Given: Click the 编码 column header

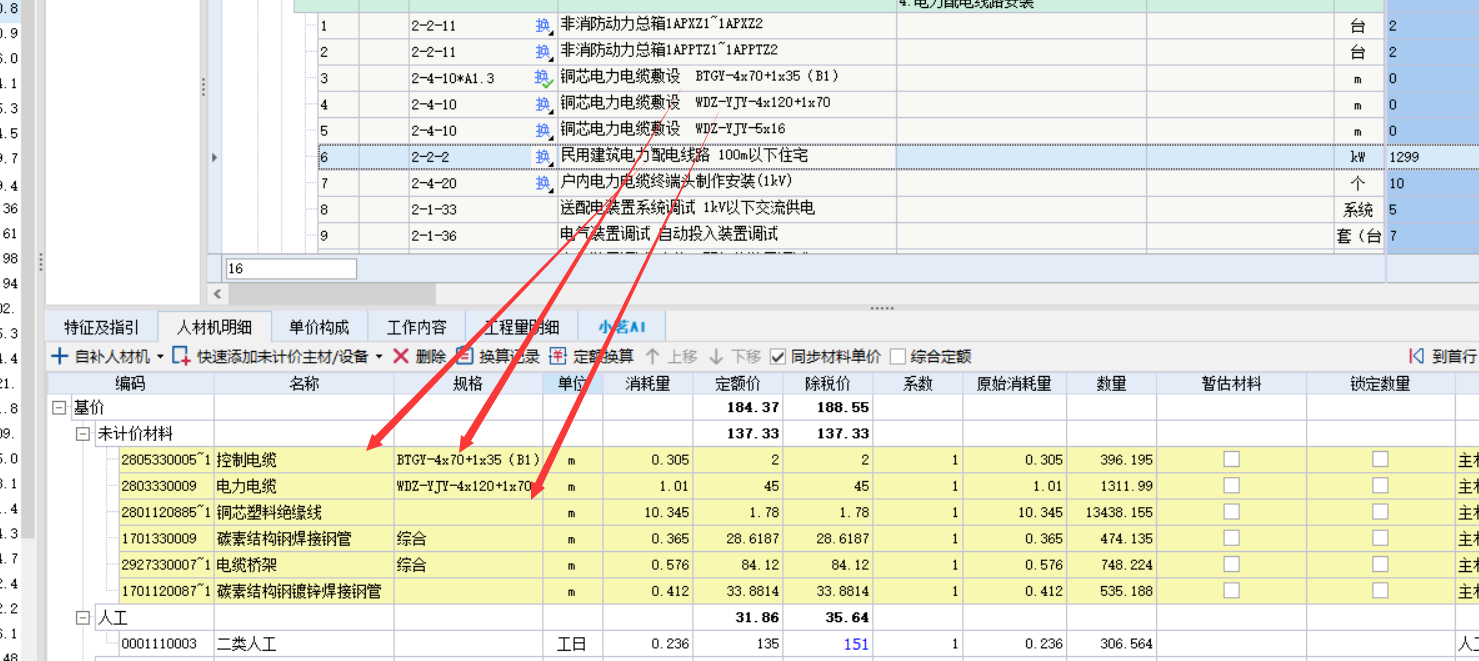Looking at the screenshot, I should [x=130, y=383].
